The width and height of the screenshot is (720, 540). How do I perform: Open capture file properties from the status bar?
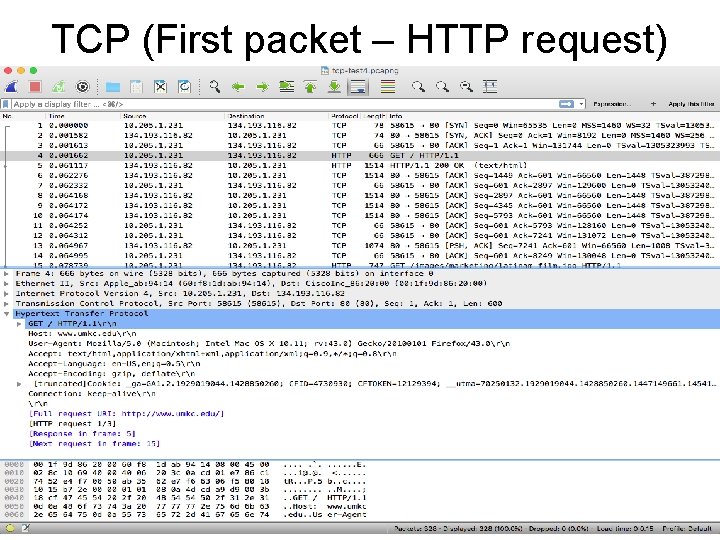[25, 528]
